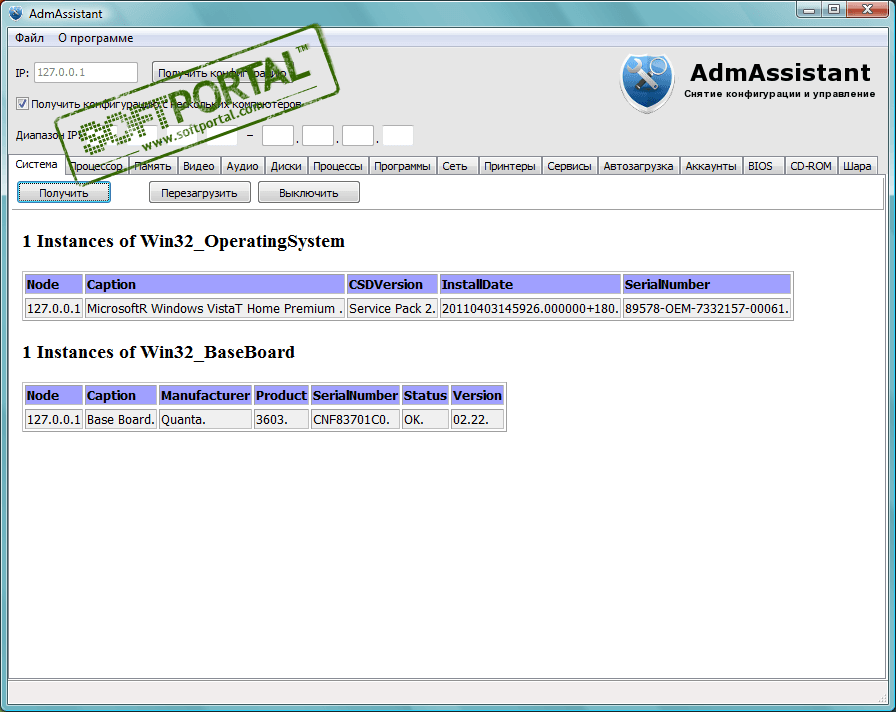
Task: Click the 3603. product cell
Action: click(281, 419)
